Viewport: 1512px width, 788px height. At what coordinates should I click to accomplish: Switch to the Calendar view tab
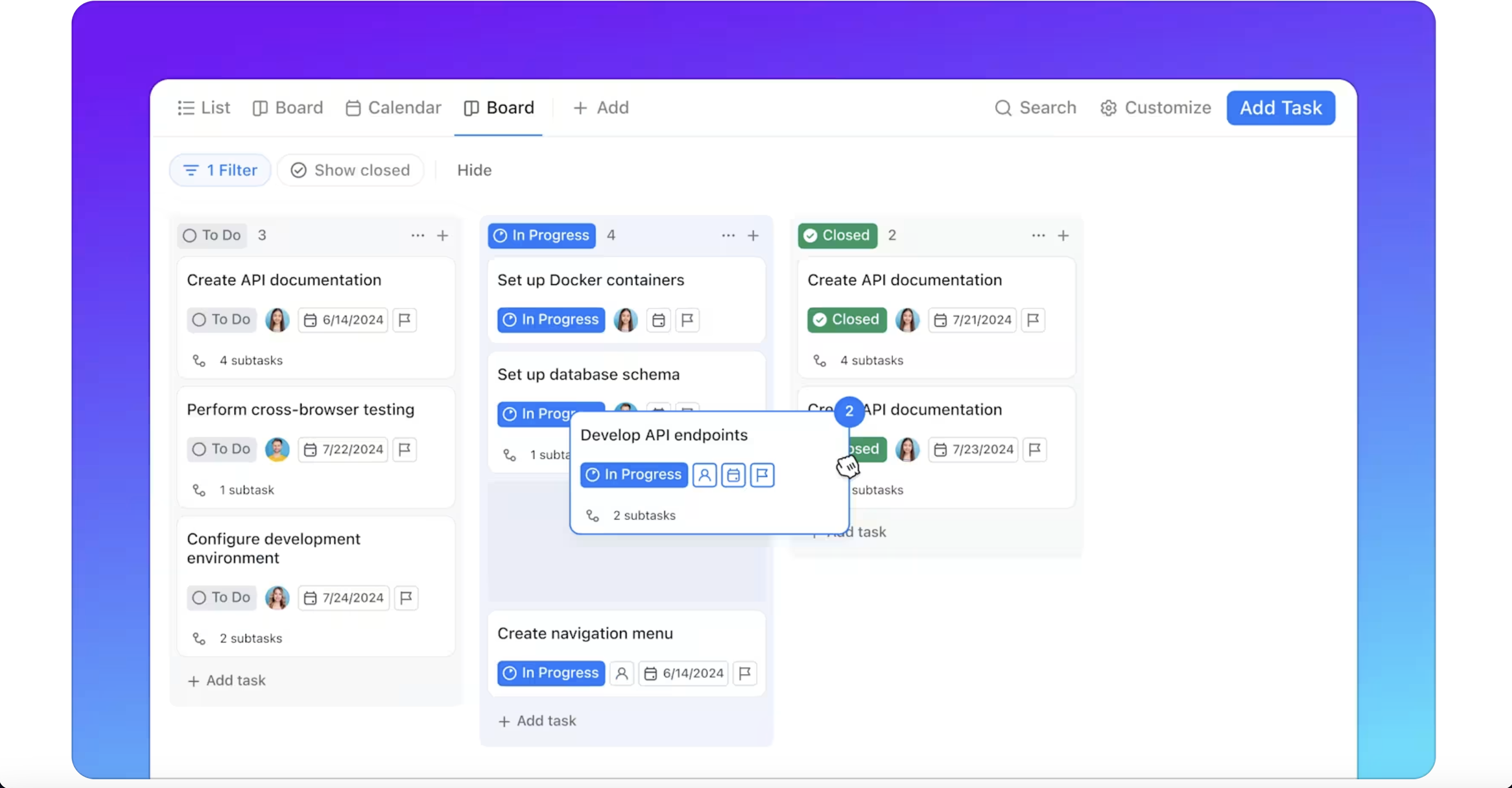[393, 108]
